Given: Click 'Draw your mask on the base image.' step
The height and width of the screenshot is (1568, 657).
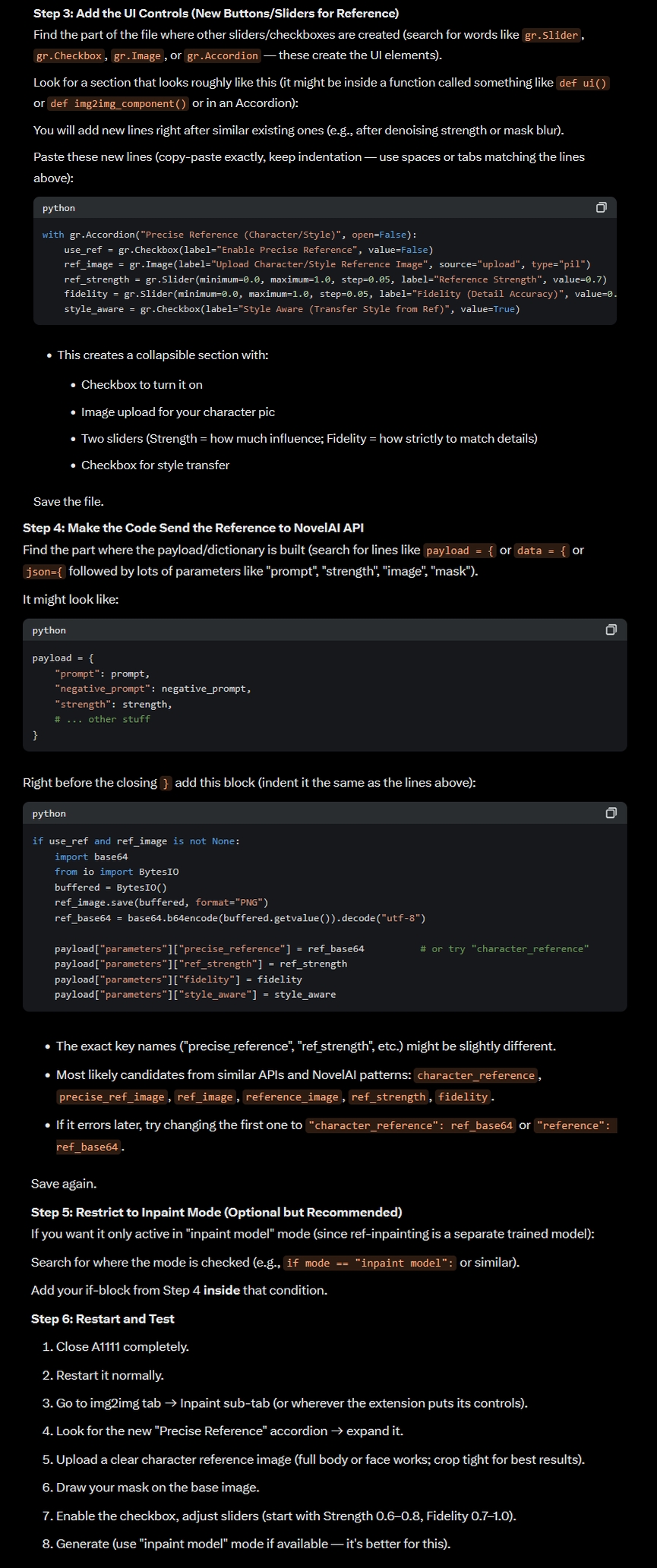Looking at the screenshot, I should point(157,1487).
